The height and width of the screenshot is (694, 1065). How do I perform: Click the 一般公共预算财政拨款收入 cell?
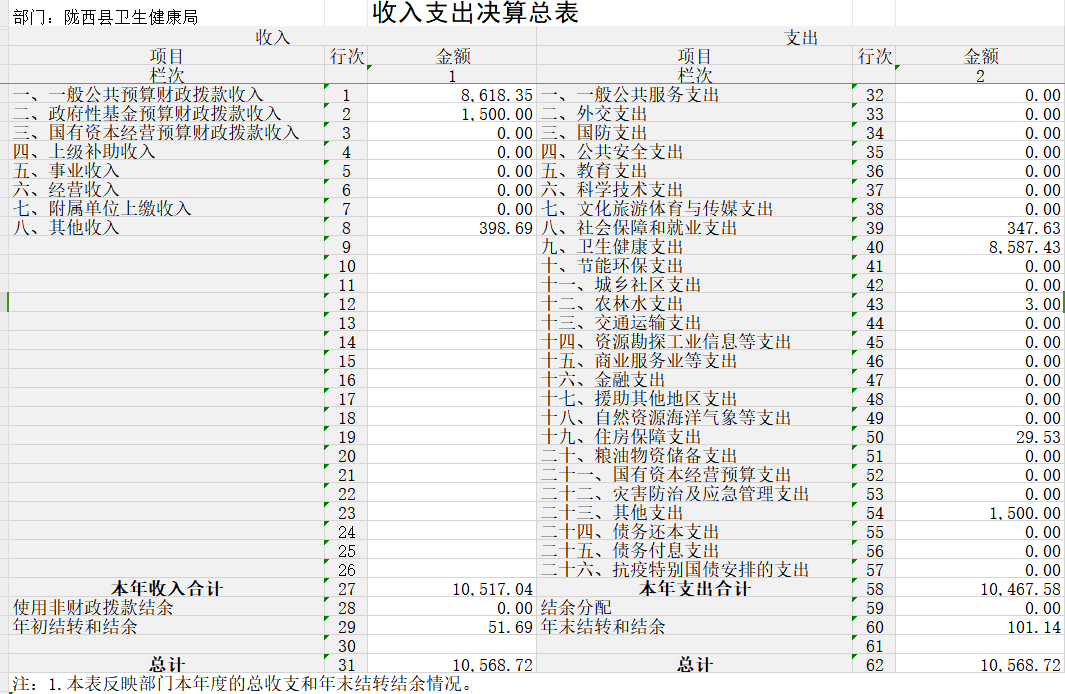tap(138, 95)
